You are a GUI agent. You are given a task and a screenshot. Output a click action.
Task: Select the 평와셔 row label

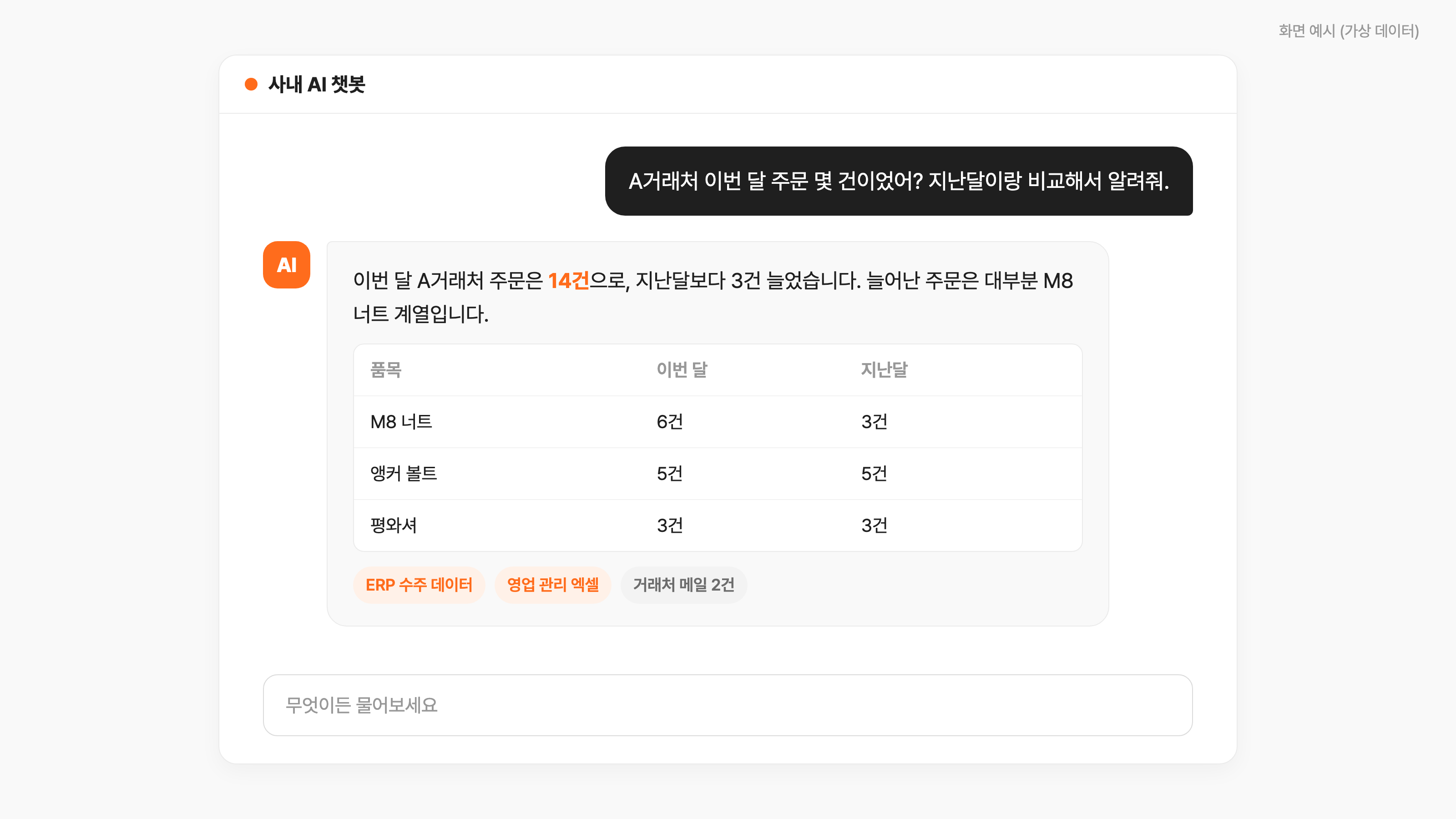coord(394,525)
